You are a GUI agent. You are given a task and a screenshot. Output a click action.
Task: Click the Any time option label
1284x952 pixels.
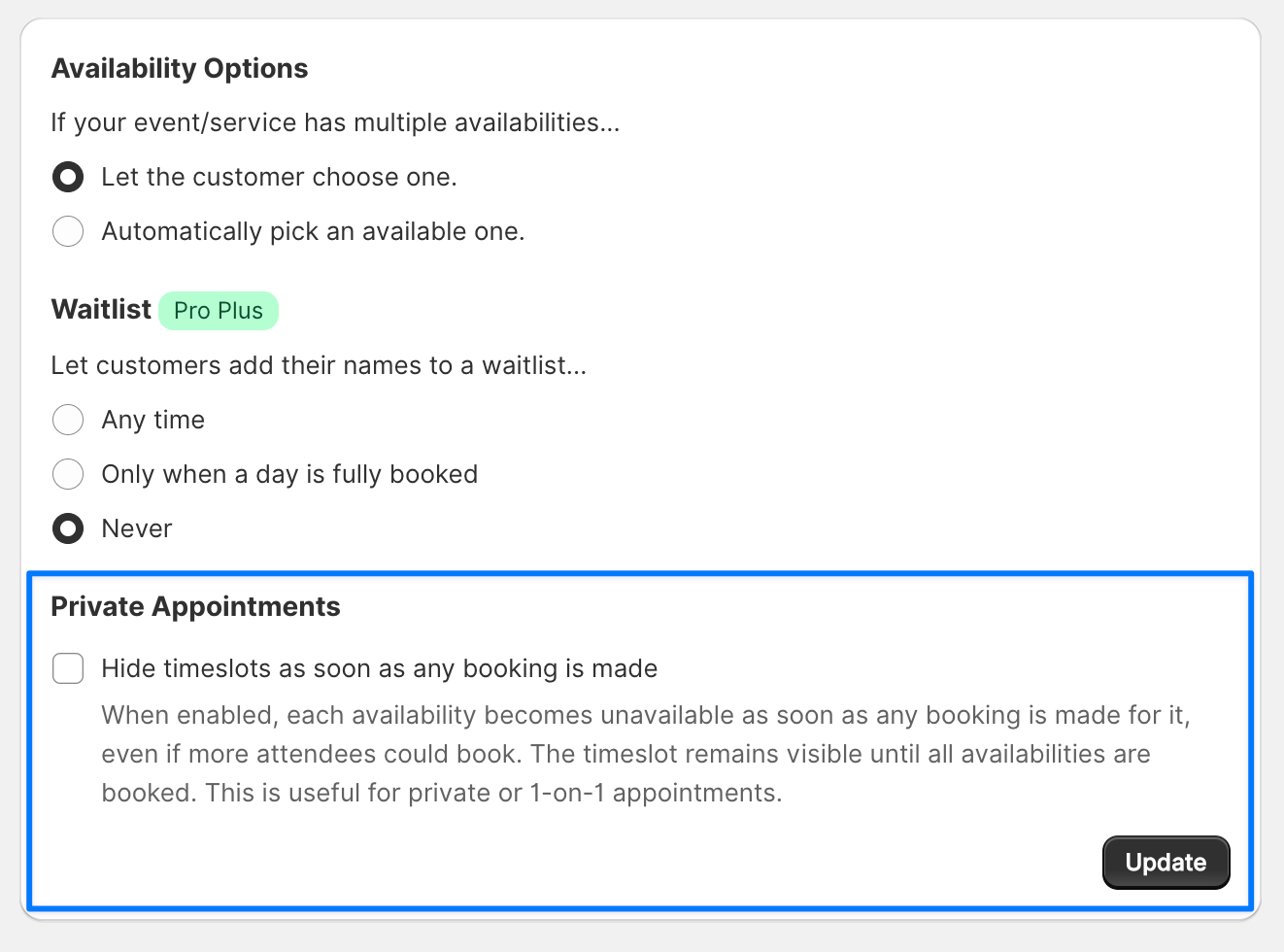tap(152, 420)
